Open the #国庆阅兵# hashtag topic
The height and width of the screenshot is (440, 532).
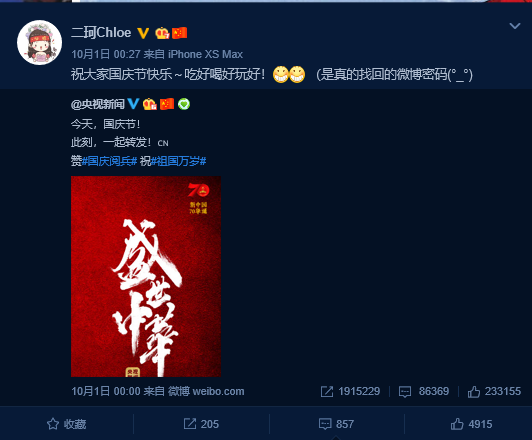pos(110,161)
